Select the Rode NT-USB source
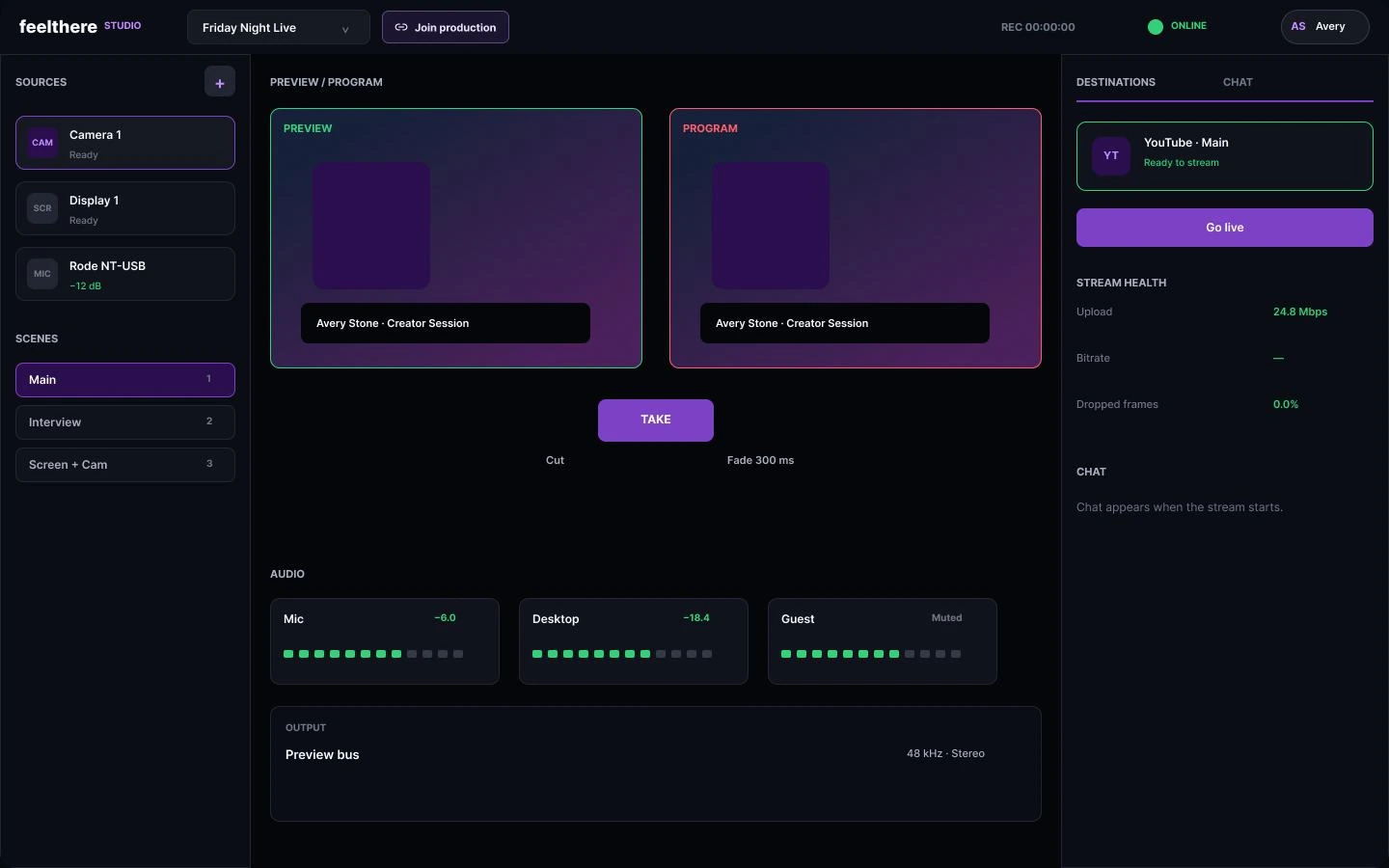Viewport: 1389px width, 868px height. [125, 274]
